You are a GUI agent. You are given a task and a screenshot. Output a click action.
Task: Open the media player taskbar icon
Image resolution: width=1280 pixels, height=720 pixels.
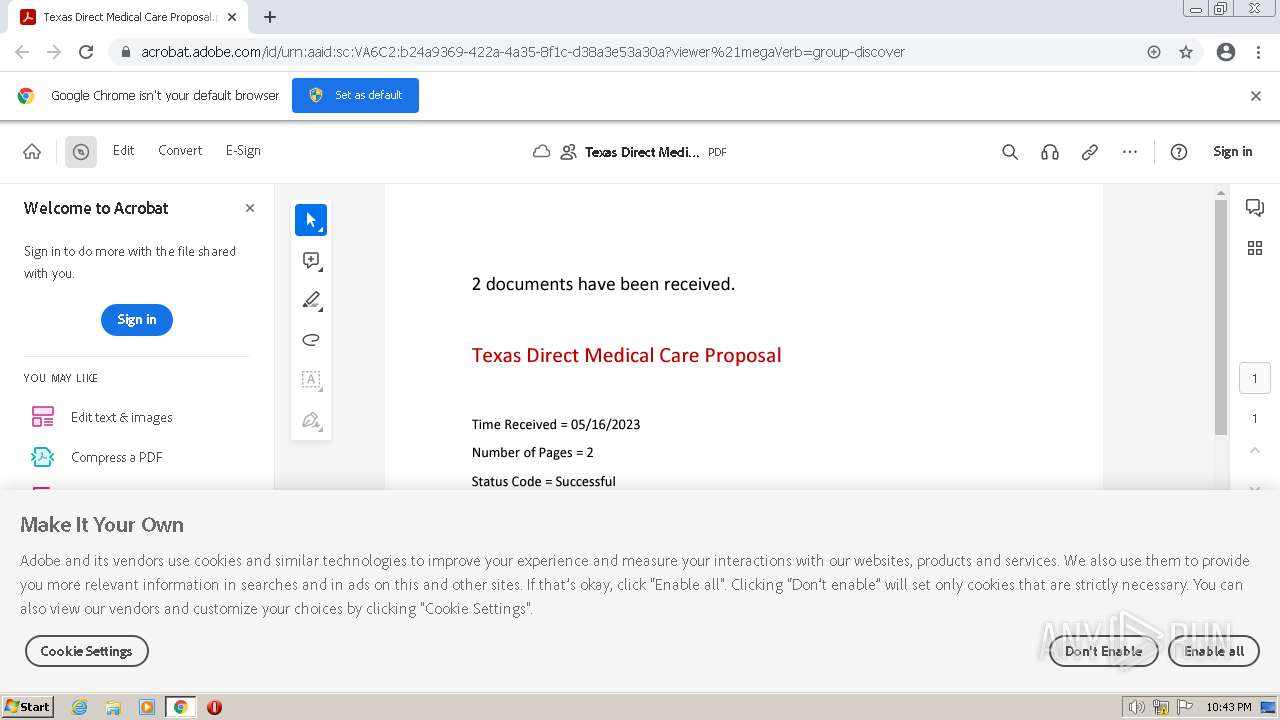pyautogui.click(x=147, y=707)
